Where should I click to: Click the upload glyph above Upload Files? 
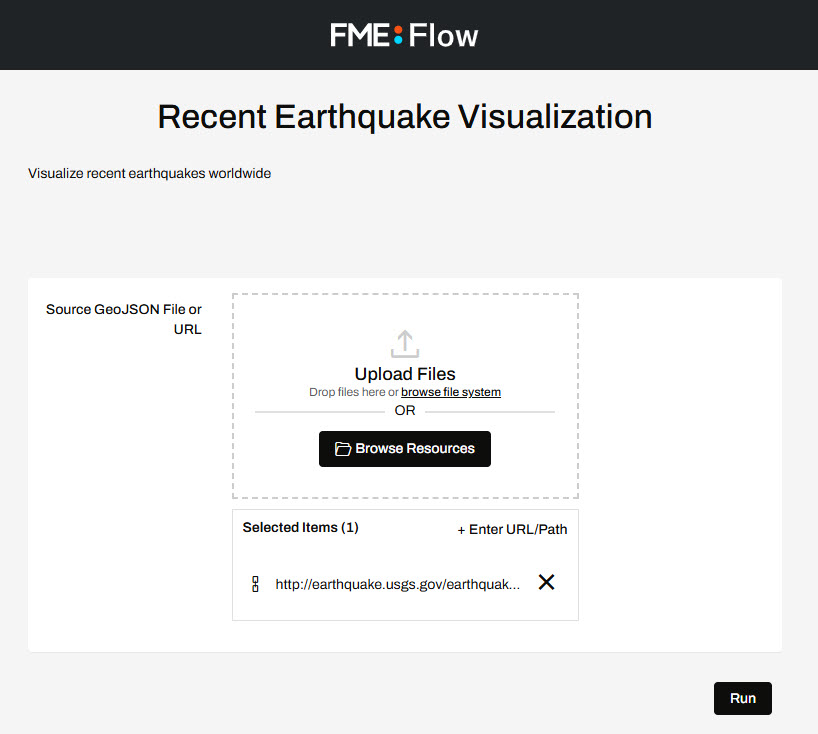(404, 343)
